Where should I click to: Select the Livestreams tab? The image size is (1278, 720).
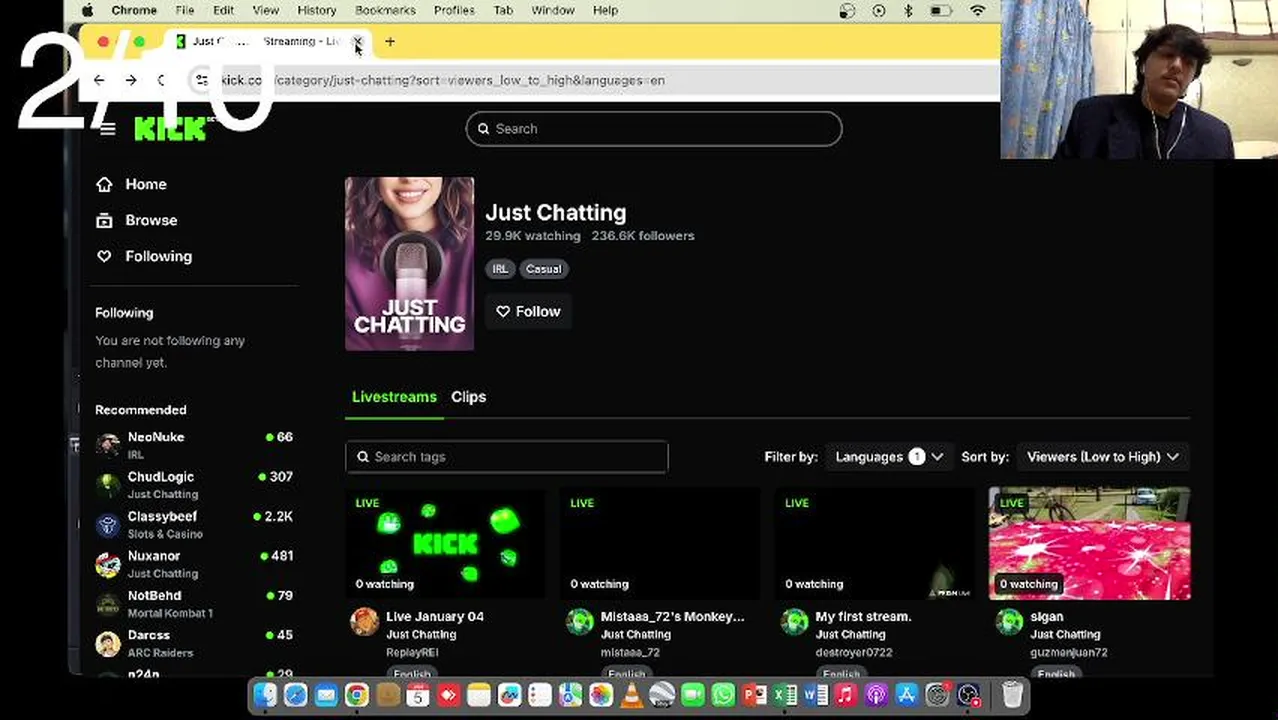click(394, 397)
